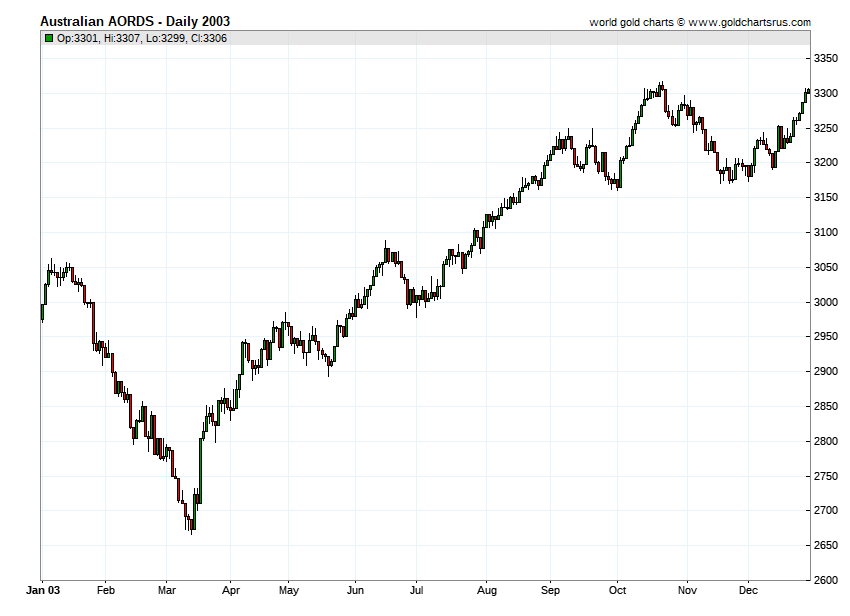The image size is (850, 616).
Task: Click the 'Aug' x-axis label
Action: click(486, 591)
